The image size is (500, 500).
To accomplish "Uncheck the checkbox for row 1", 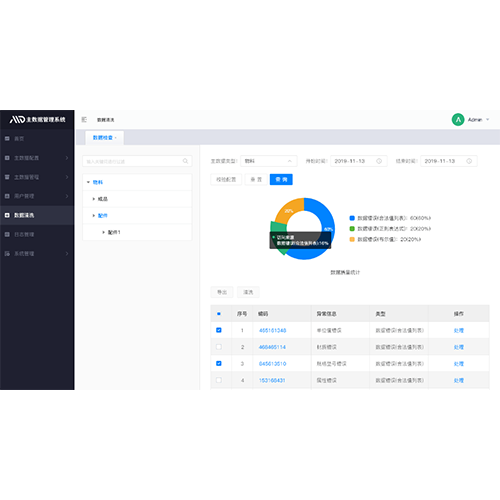I will tap(219, 330).
